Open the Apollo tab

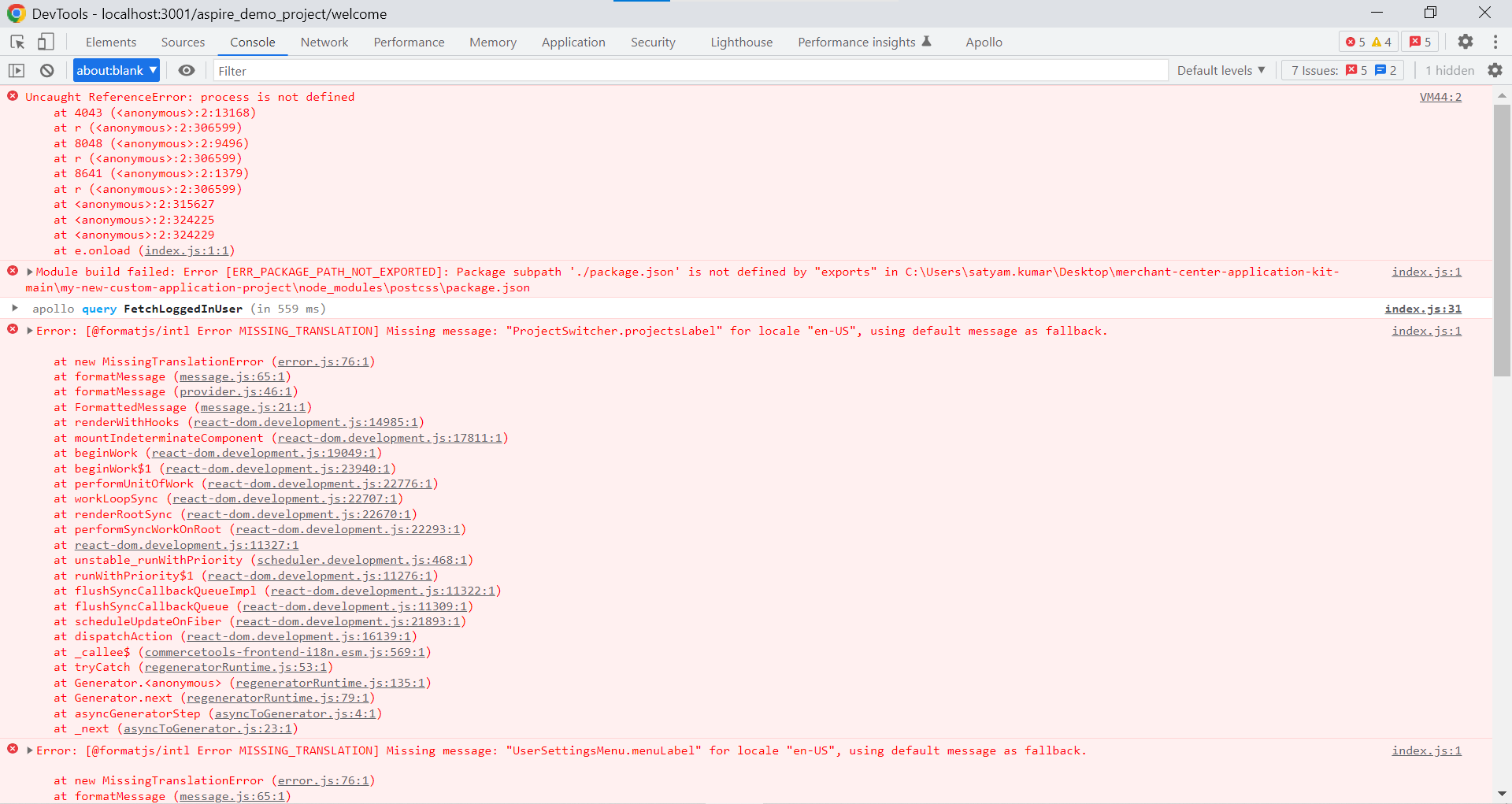(983, 42)
